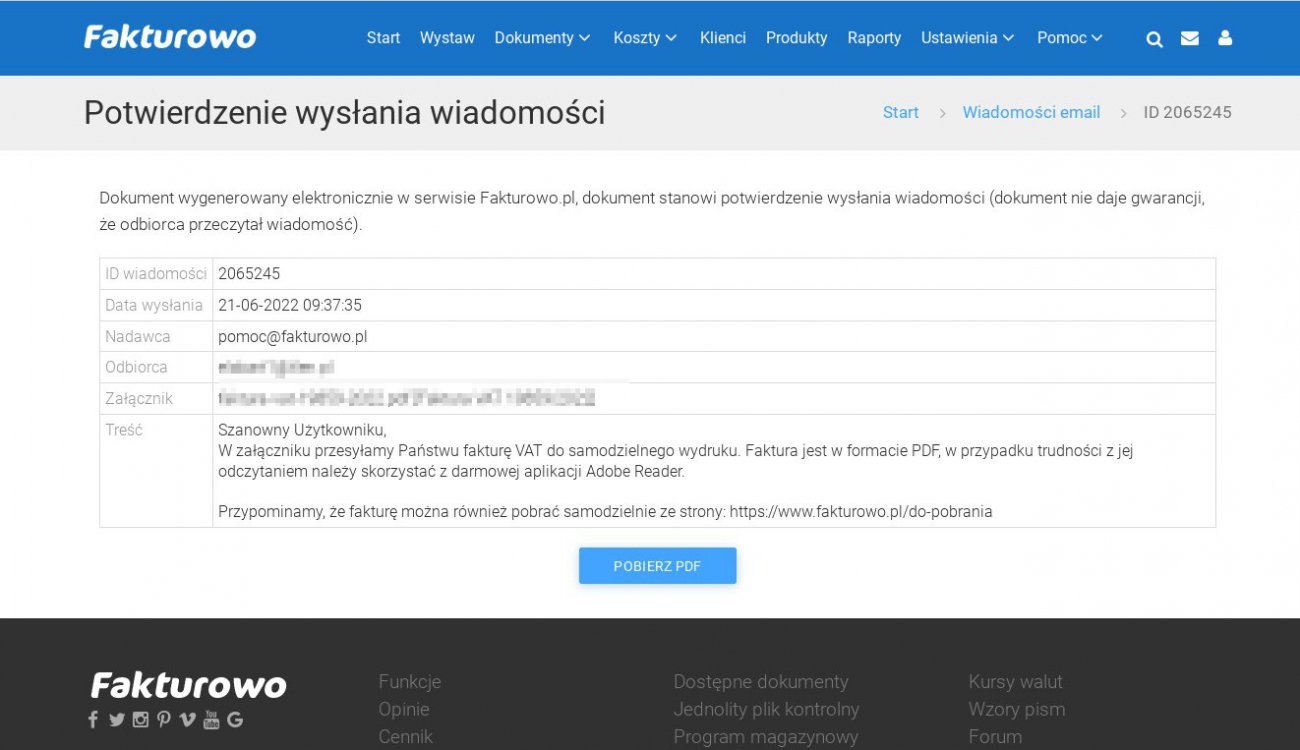Expand the Koszty dropdown menu
This screenshot has height=750, width=1300.
click(x=645, y=38)
